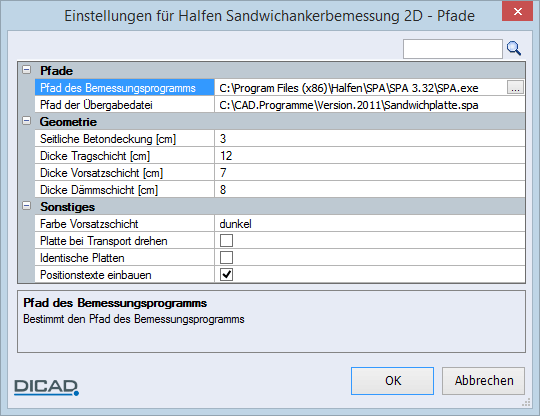Toggle Identische Platten checkbox
540x416 pixels.
pyautogui.click(x=226, y=258)
